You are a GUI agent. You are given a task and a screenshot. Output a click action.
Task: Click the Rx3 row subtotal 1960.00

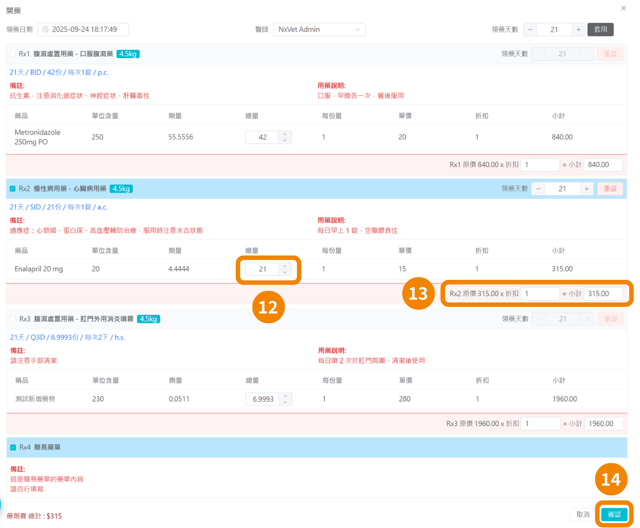tap(565, 399)
